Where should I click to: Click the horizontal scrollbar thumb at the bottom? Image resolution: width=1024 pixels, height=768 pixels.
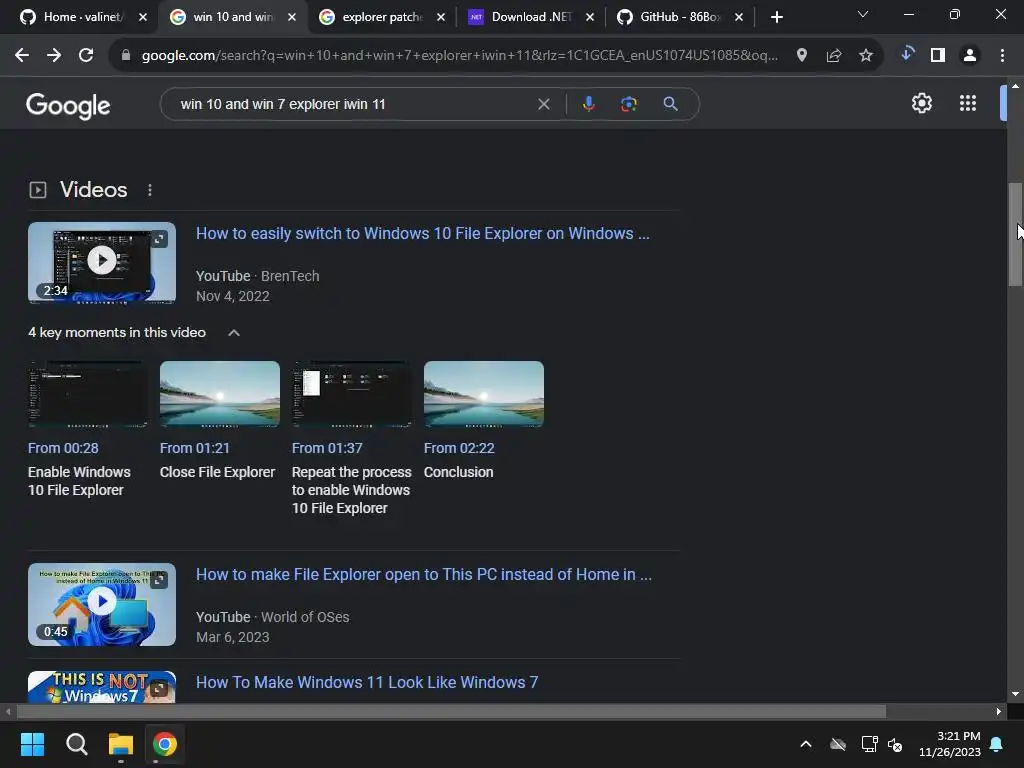point(451,711)
